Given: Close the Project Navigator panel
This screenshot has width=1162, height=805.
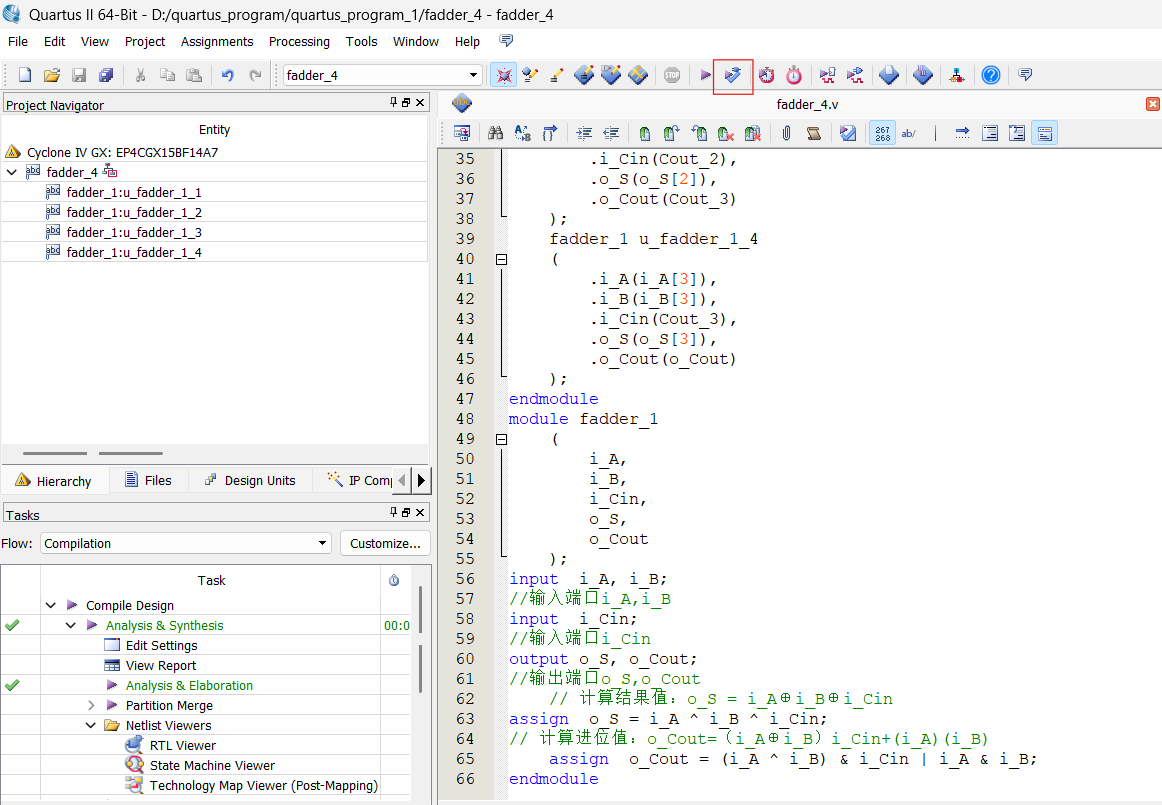Looking at the screenshot, I should coord(420,102).
